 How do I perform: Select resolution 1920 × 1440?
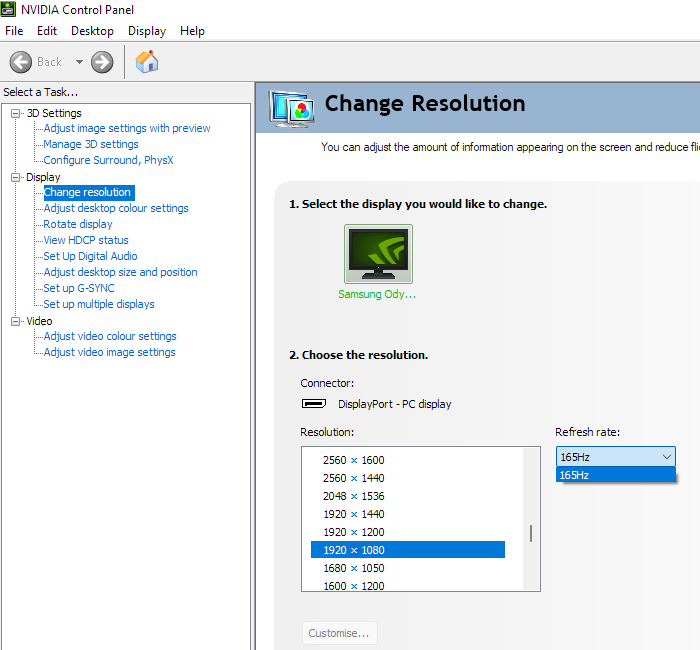(408, 514)
